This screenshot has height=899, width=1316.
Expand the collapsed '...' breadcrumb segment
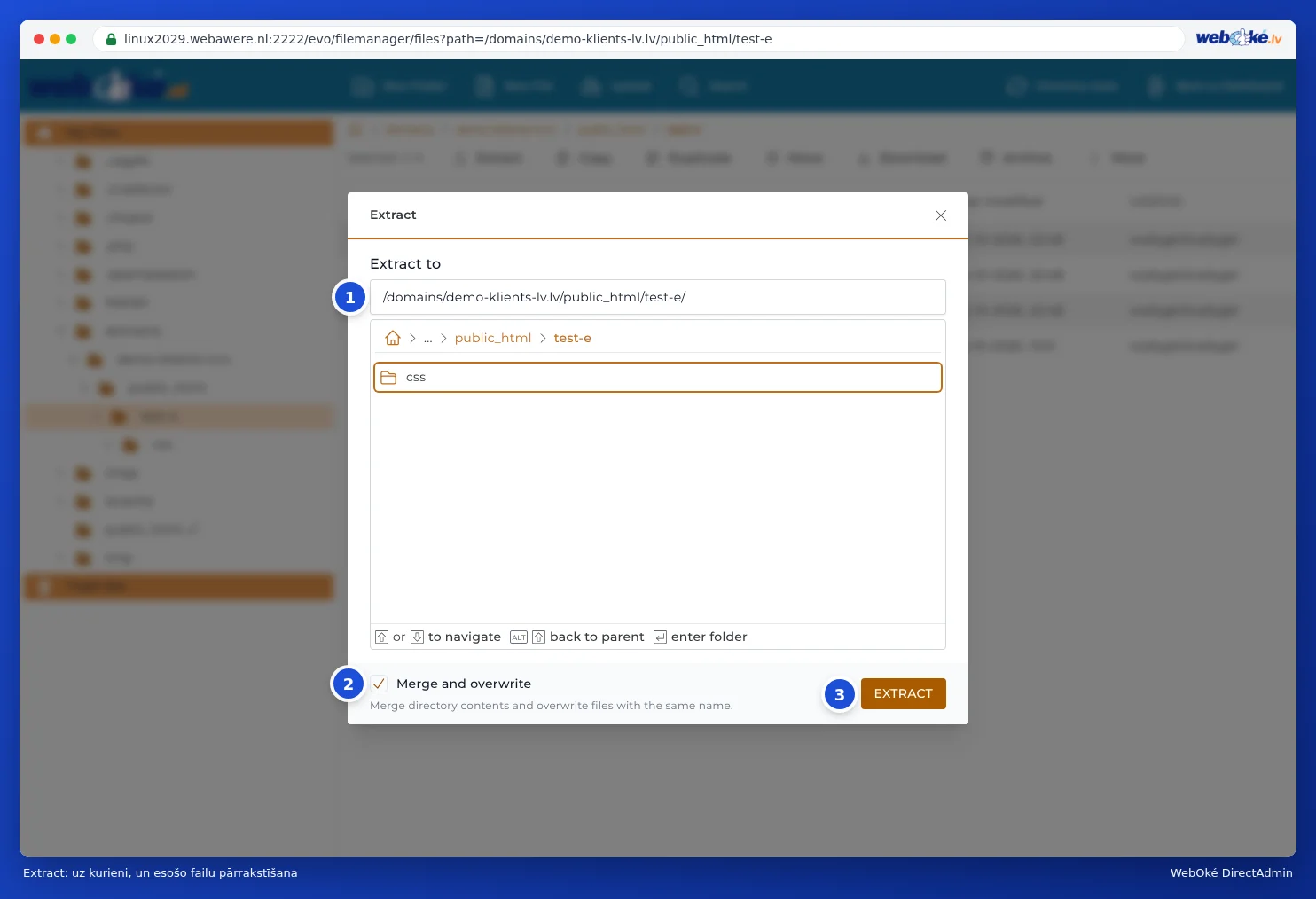point(427,339)
